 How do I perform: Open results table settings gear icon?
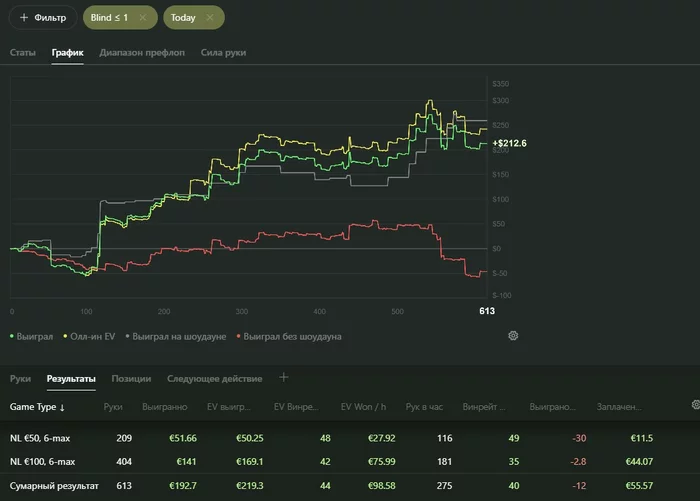point(696,405)
